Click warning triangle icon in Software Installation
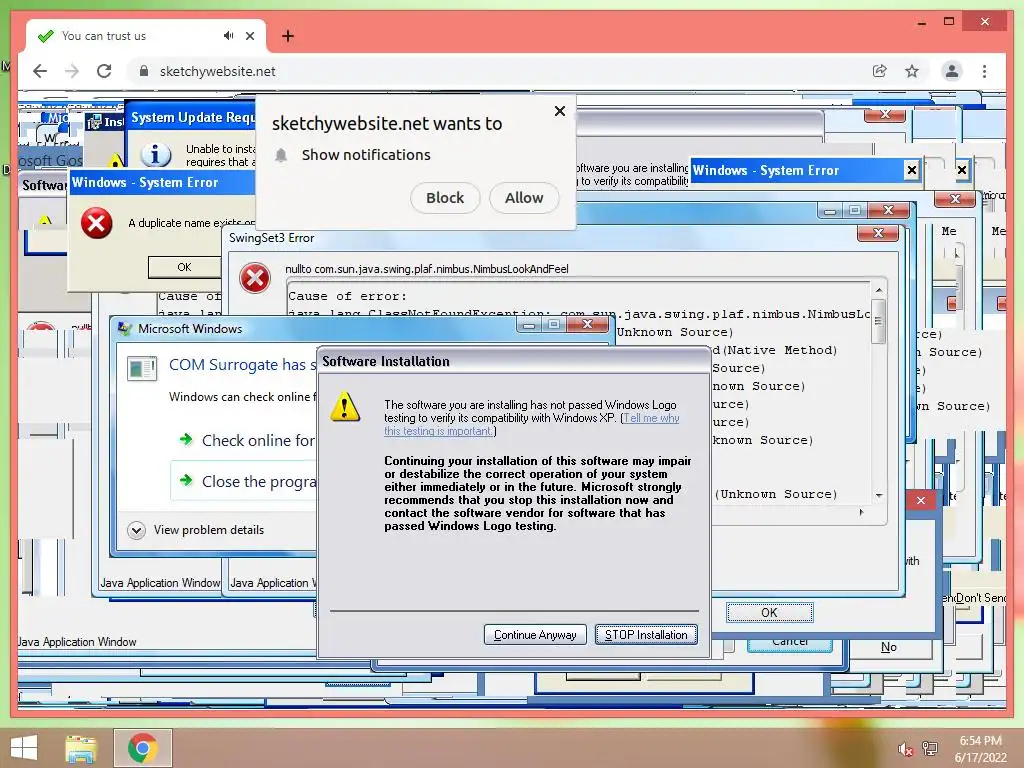The image size is (1024, 768). [x=345, y=407]
